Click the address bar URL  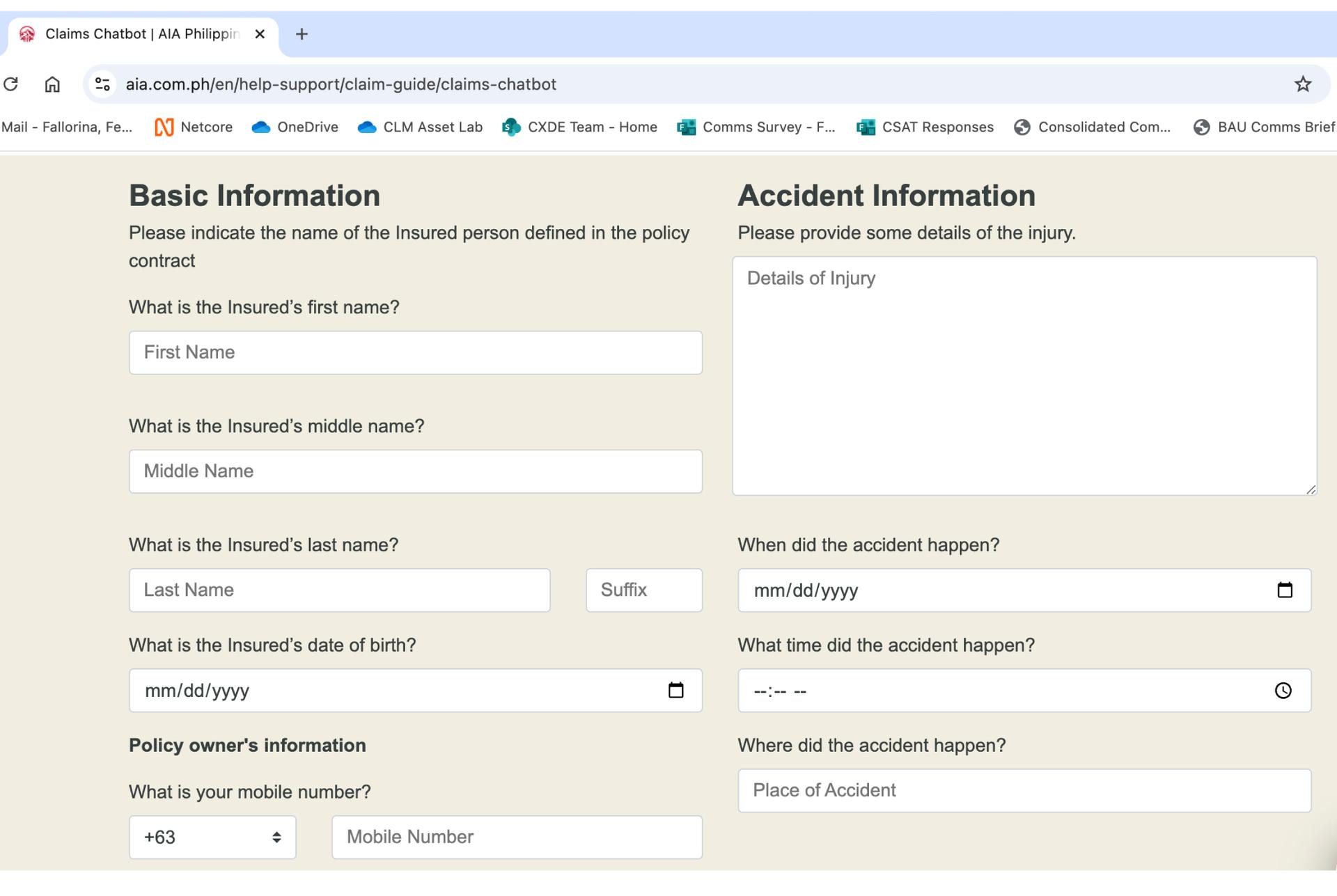pyautogui.click(x=341, y=84)
